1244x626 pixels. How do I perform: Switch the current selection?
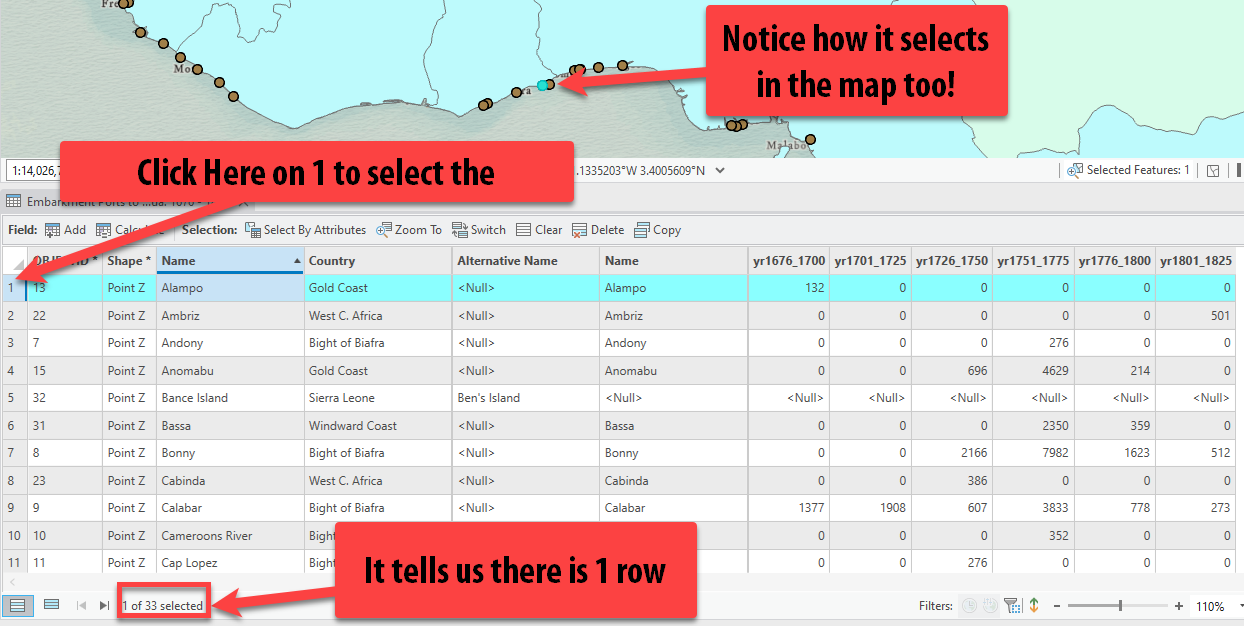click(x=479, y=230)
